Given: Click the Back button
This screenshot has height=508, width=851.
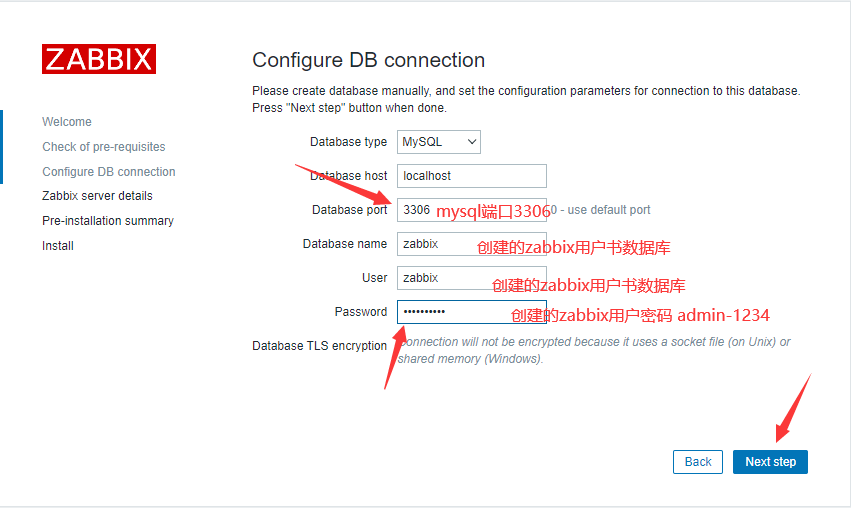Looking at the screenshot, I should pyautogui.click(x=698, y=462).
